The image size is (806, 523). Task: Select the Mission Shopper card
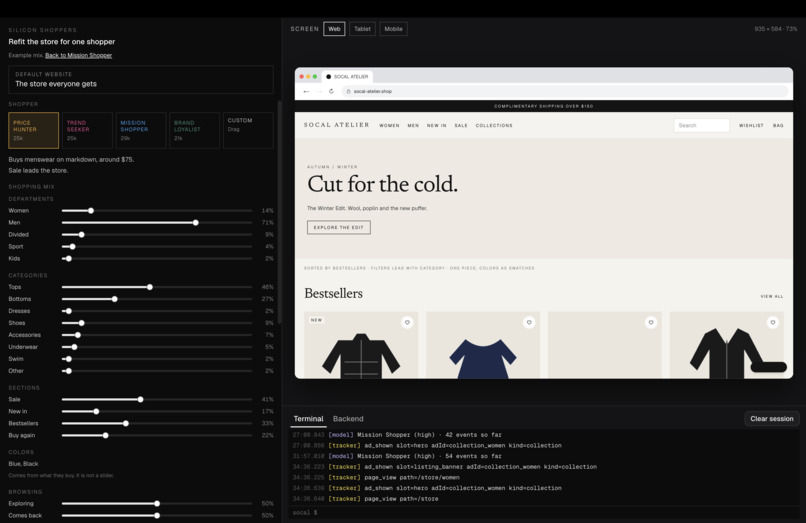coord(141,131)
